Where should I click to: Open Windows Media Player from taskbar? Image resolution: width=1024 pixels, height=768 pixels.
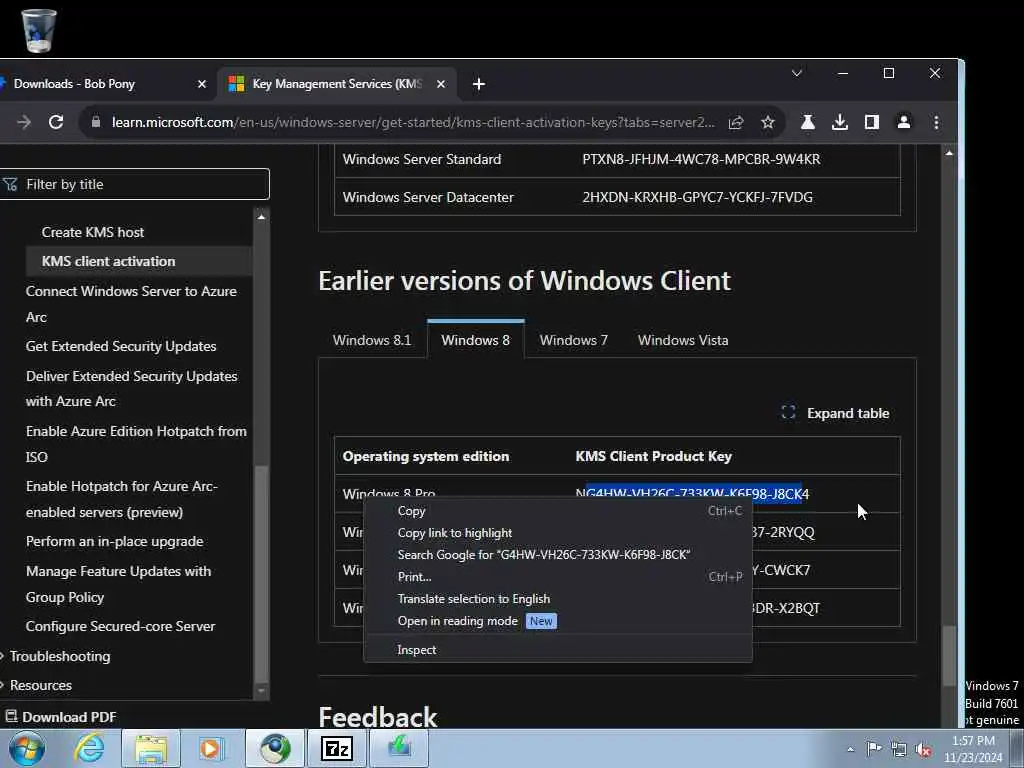[x=210, y=748]
